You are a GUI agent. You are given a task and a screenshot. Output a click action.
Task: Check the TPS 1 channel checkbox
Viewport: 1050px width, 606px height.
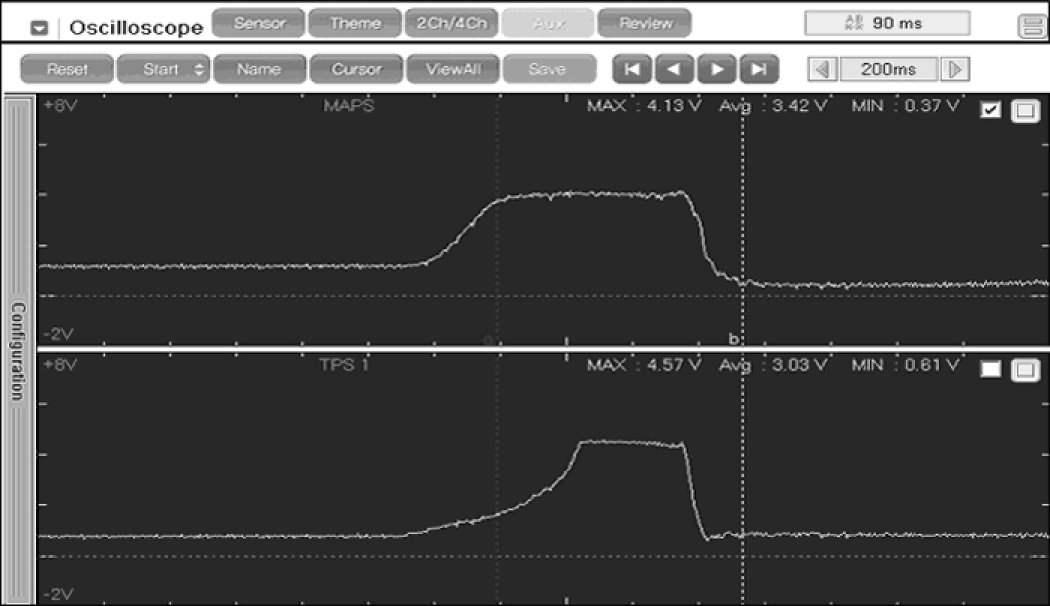[991, 369]
